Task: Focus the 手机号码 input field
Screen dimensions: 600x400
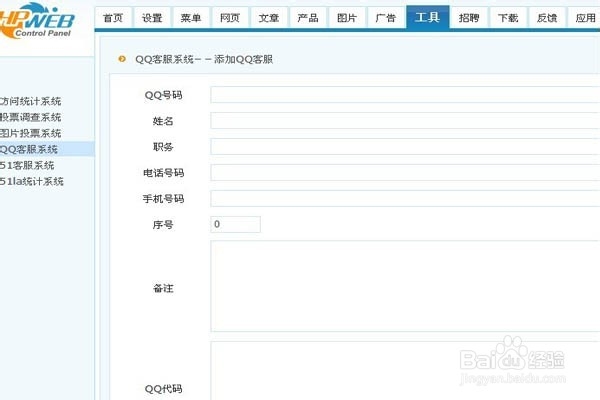Action: pos(405,199)
